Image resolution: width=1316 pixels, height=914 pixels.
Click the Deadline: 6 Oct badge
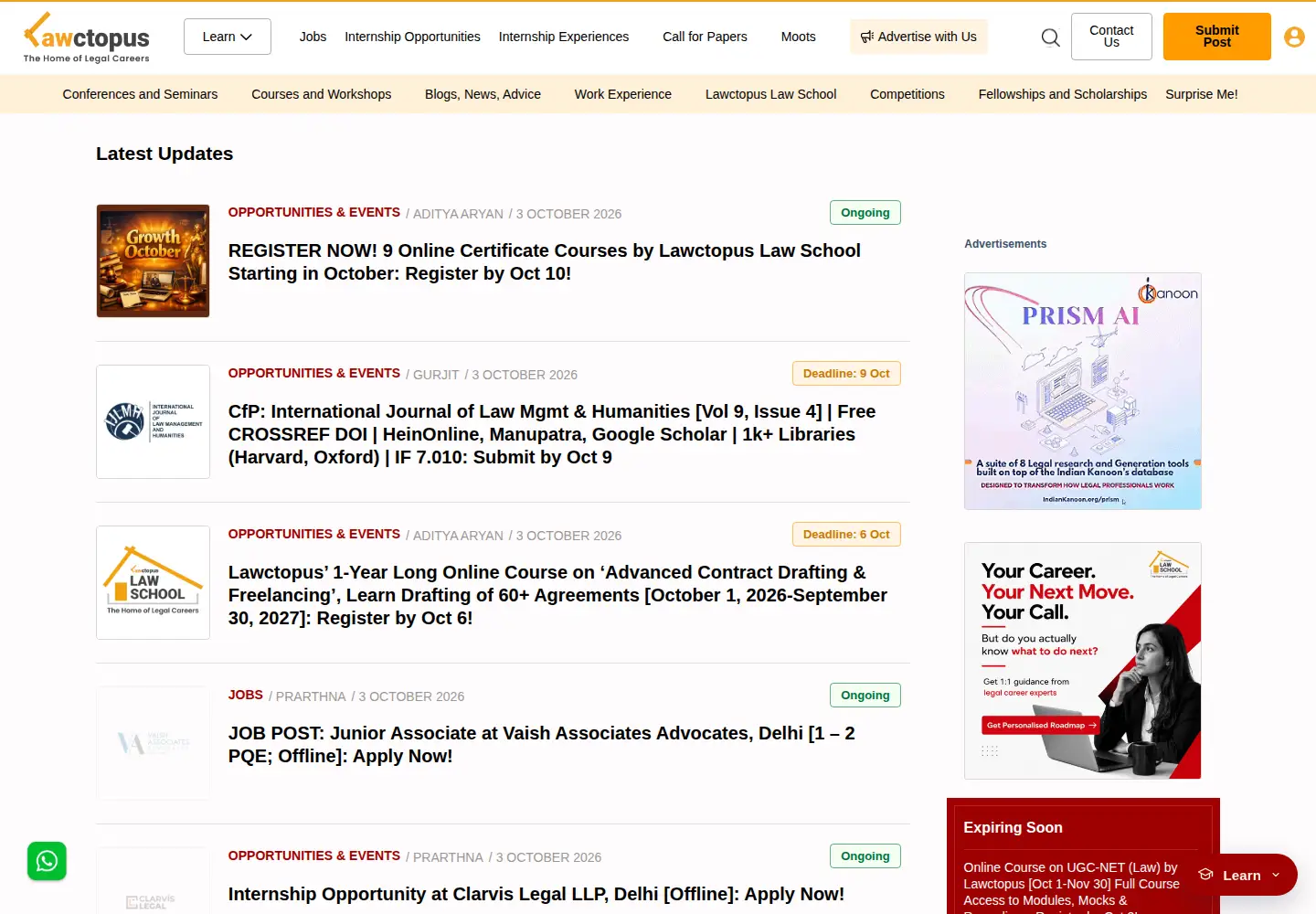point(846,534)
